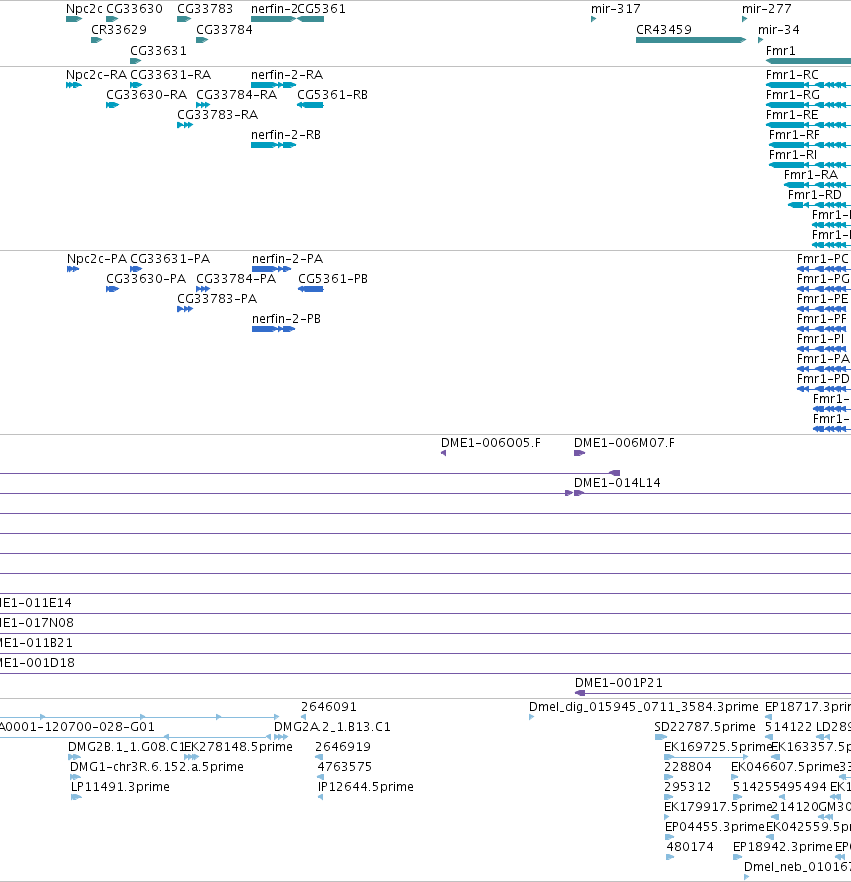Image resolution: width=851 pixels, height=882 pixels.
Task: Click the DMG1-chr3R.6.152.a.5prime label
Action: (156, 767)
